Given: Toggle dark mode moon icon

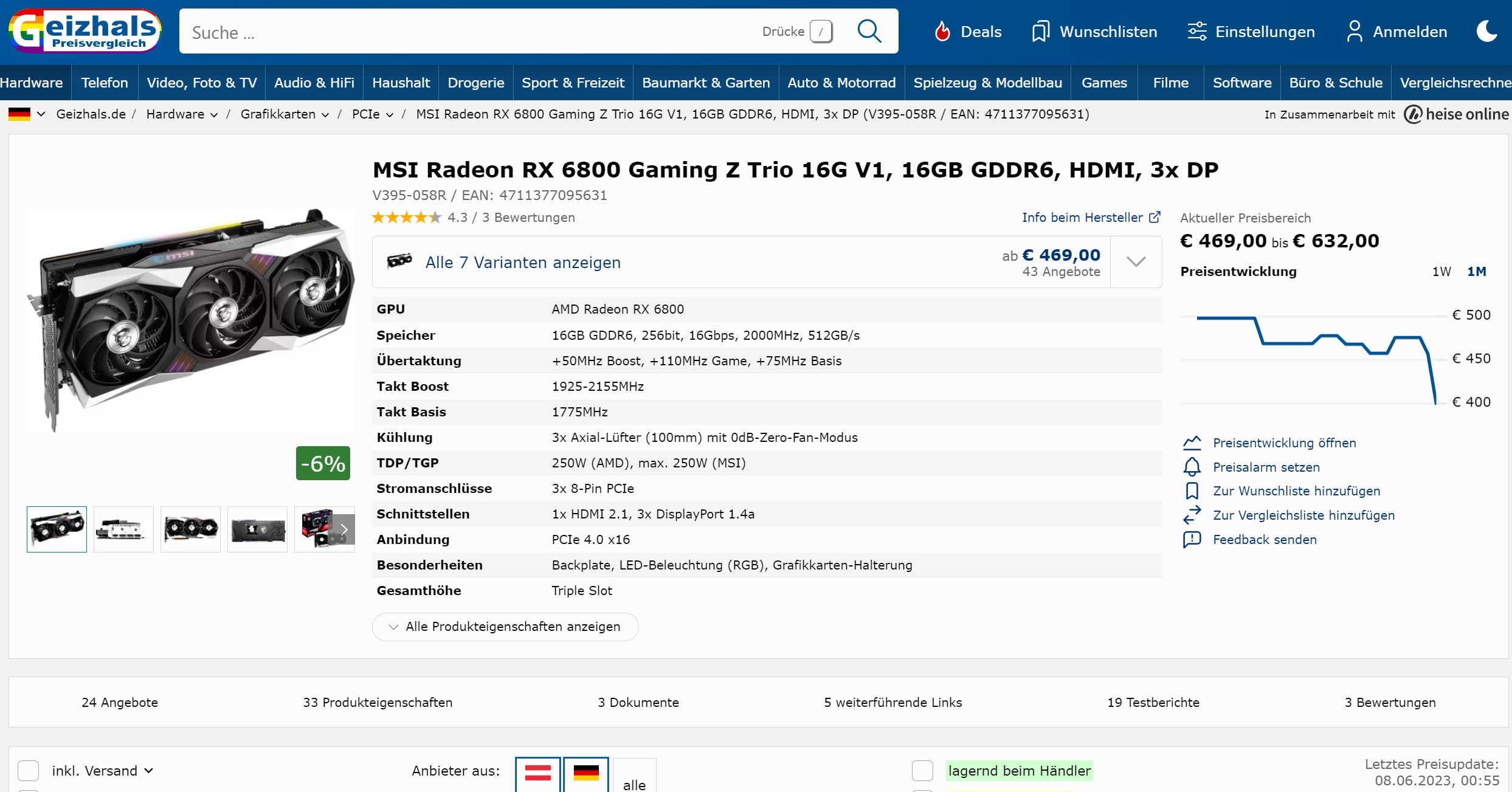Looking at the screenshot, I should click(1486, 32).
